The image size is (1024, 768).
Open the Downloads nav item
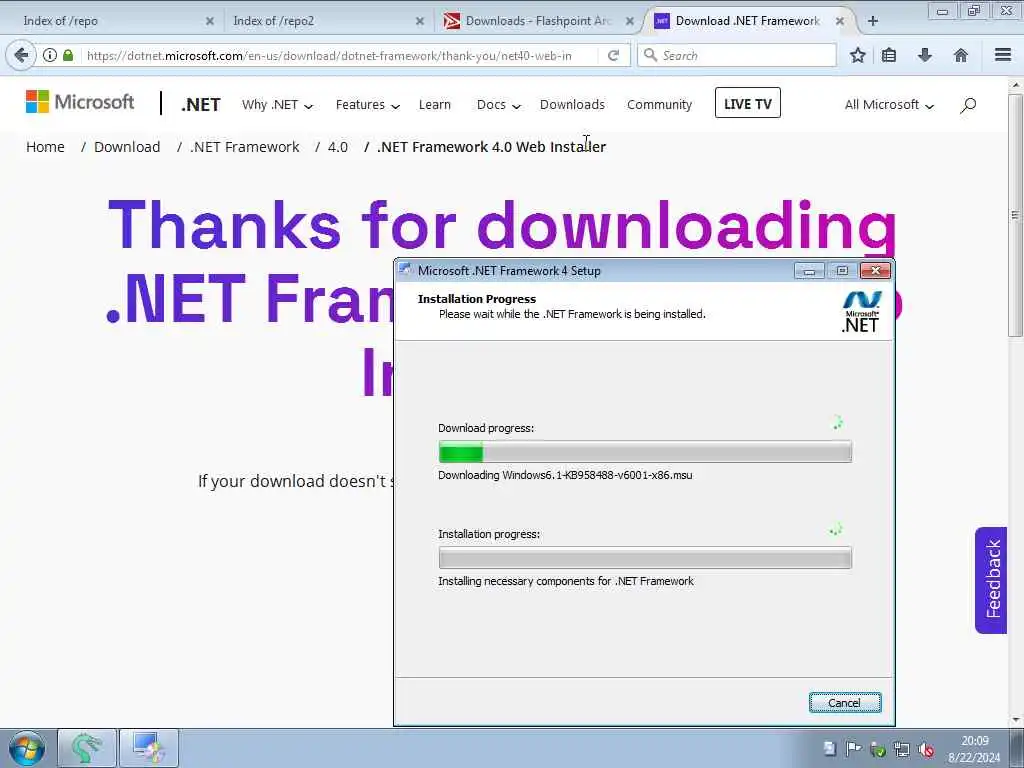click(572, 104)
